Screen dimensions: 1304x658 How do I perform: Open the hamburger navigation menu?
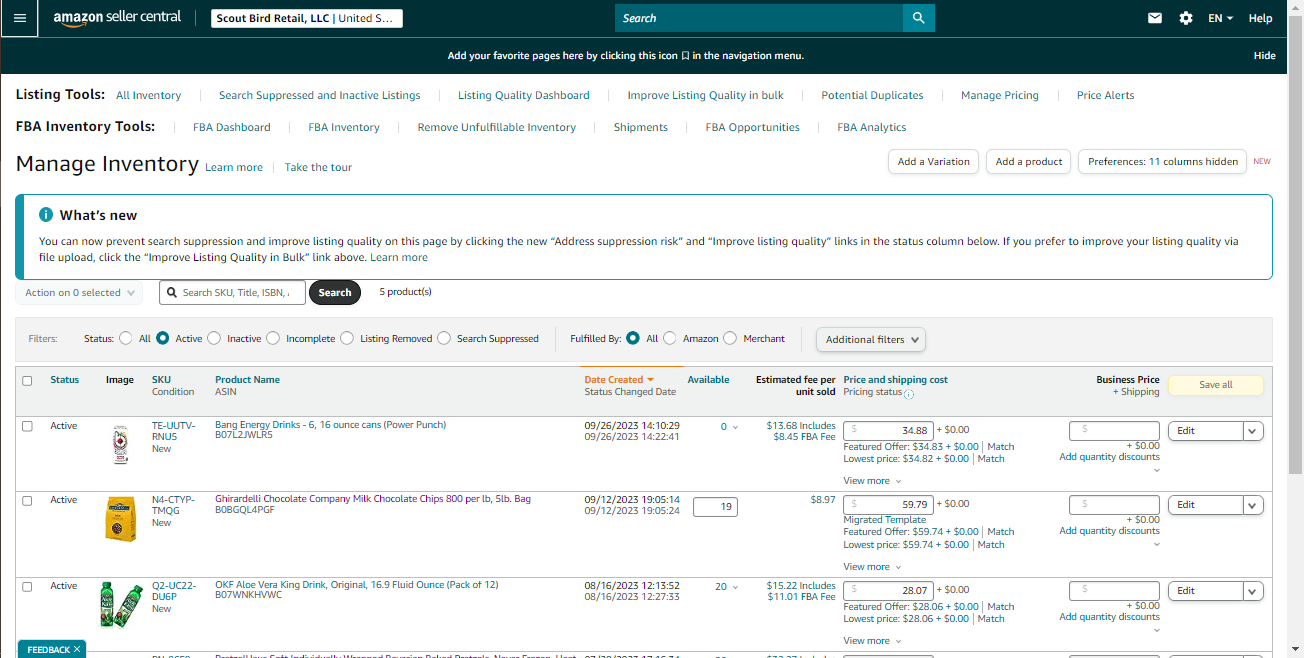point(20,18)
